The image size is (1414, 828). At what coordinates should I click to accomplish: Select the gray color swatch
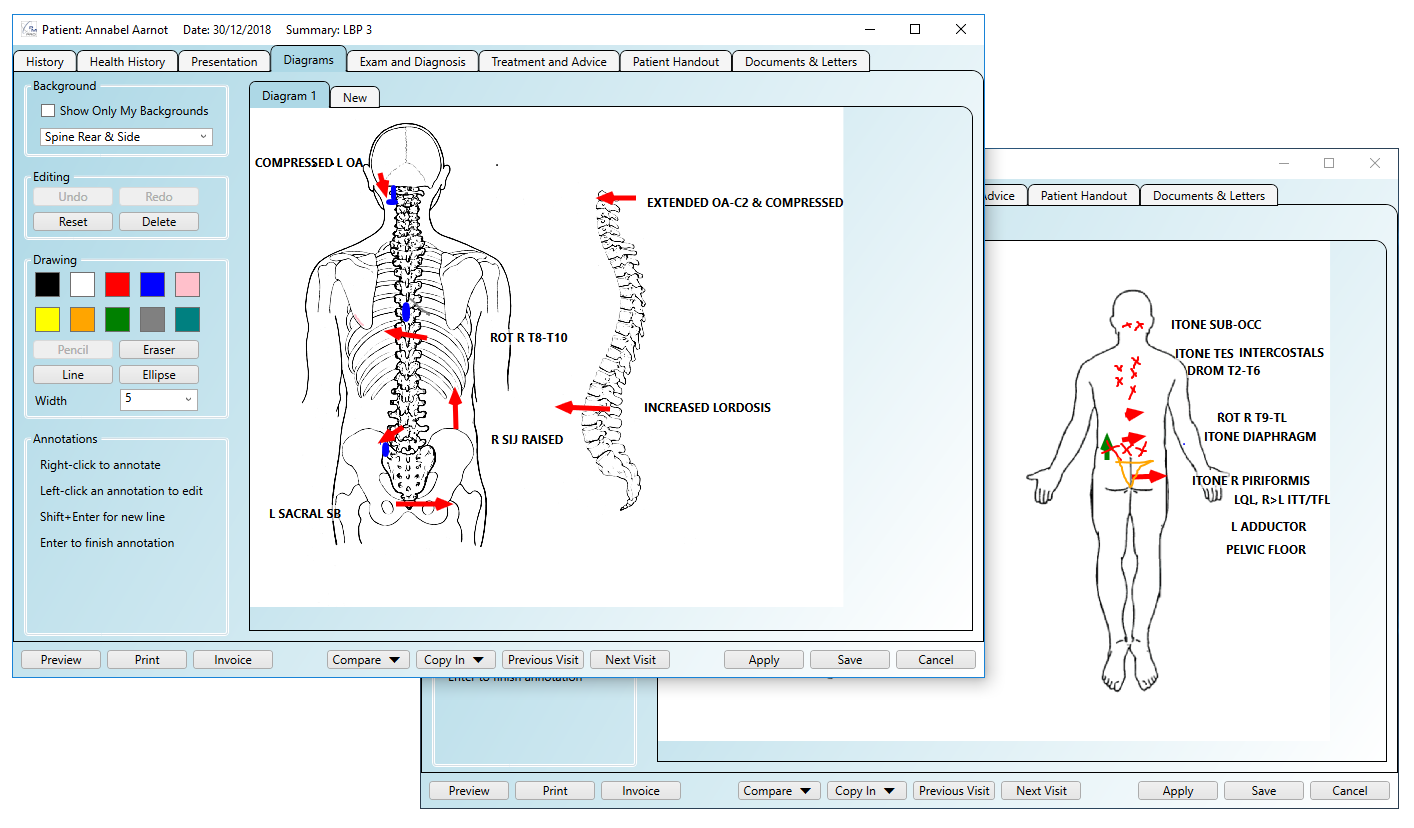click(x=152, y=319)
